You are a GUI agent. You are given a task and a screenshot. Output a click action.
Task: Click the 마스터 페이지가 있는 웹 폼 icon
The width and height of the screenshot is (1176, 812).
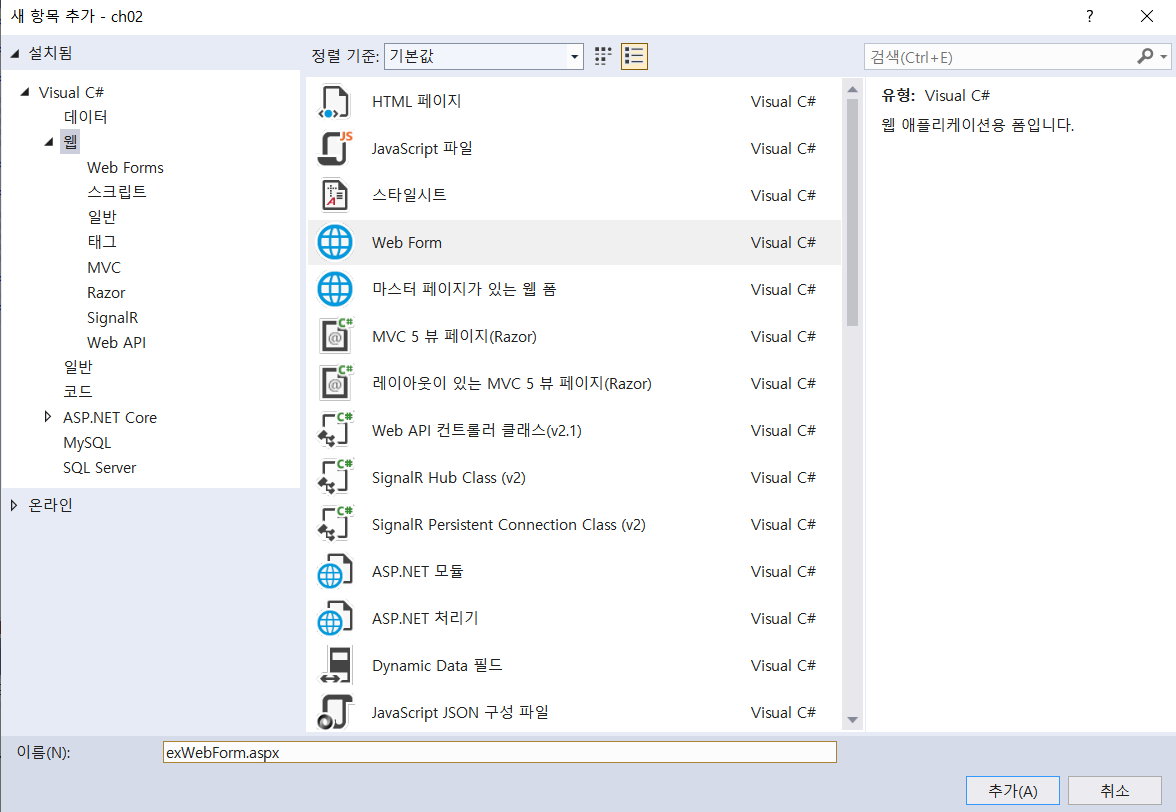334,289
